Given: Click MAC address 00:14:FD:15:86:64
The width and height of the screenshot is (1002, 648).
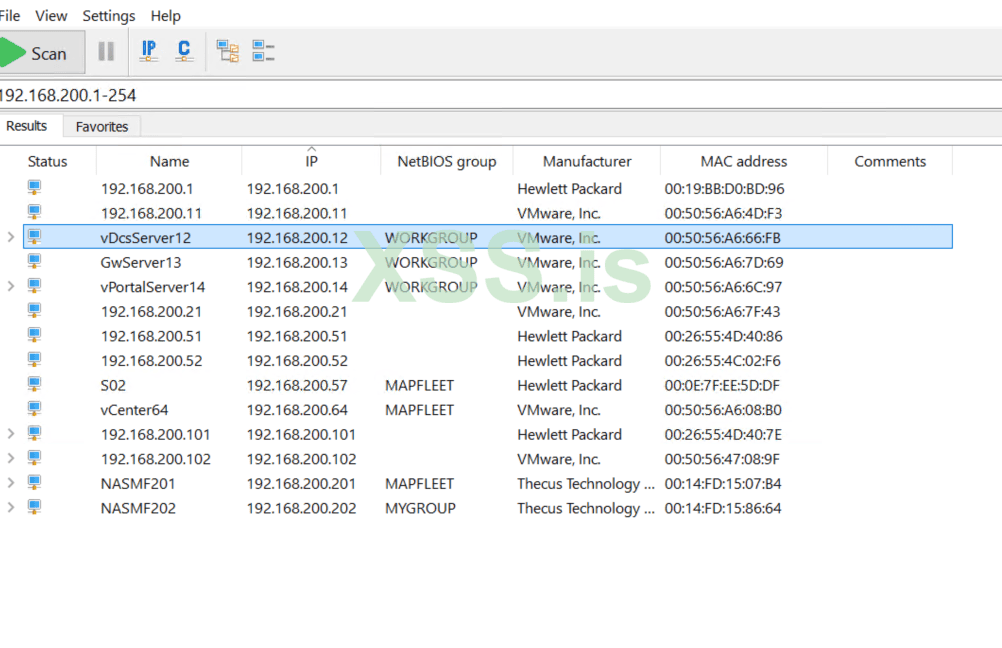Looking at the screenshot, I should 723,509.
